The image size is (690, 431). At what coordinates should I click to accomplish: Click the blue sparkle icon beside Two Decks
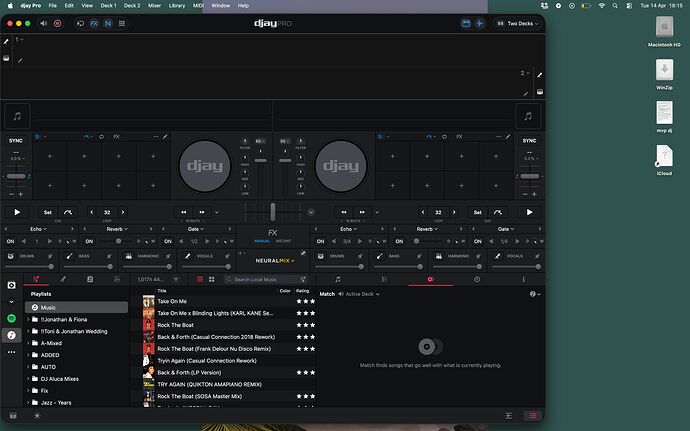coord(480,23)
